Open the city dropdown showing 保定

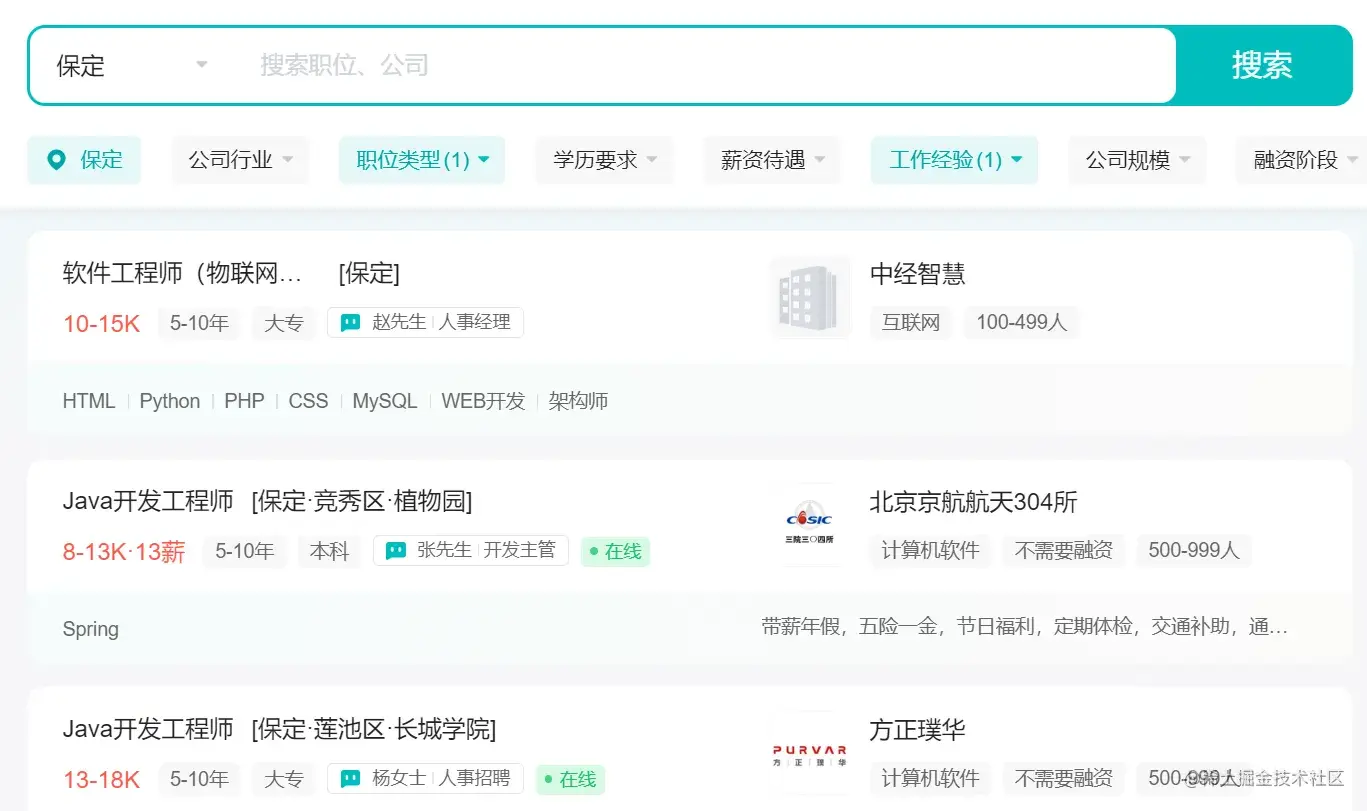(x=131, y=66)
